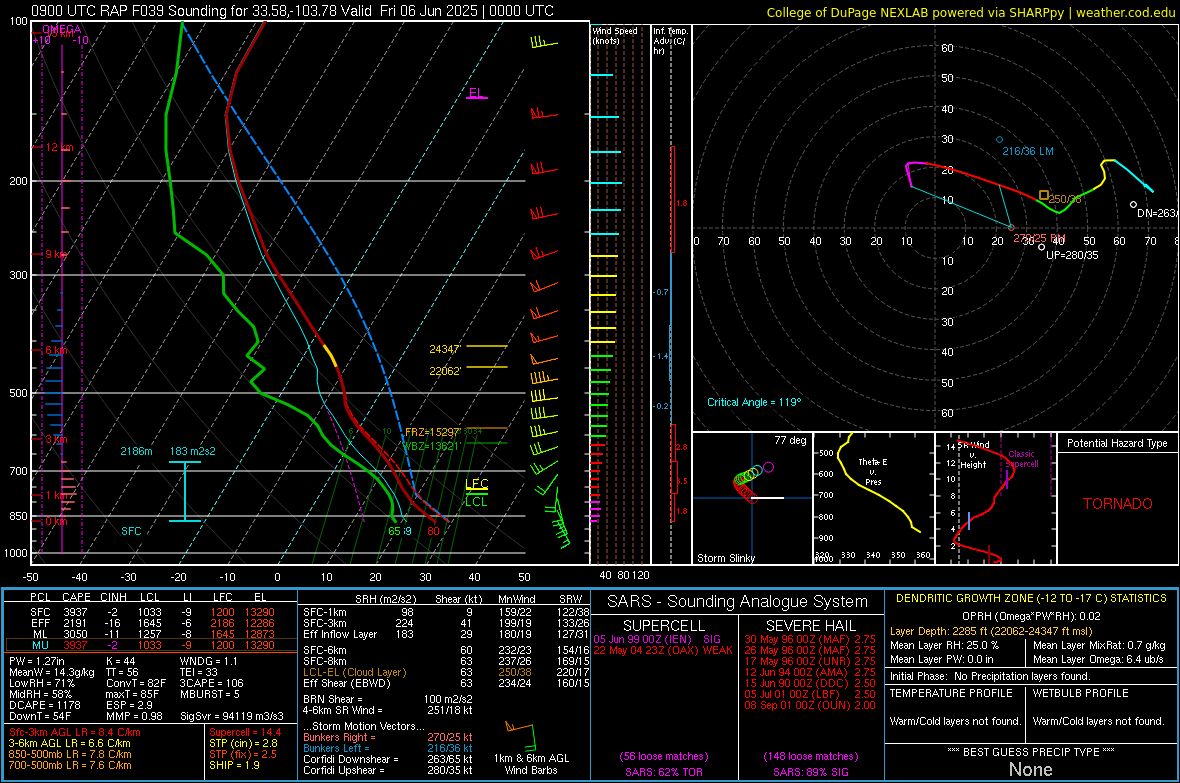Click the "SARS - Sounding Analogue System" heading
Viewport: 1180px width, 783px height.
point(738,602)
